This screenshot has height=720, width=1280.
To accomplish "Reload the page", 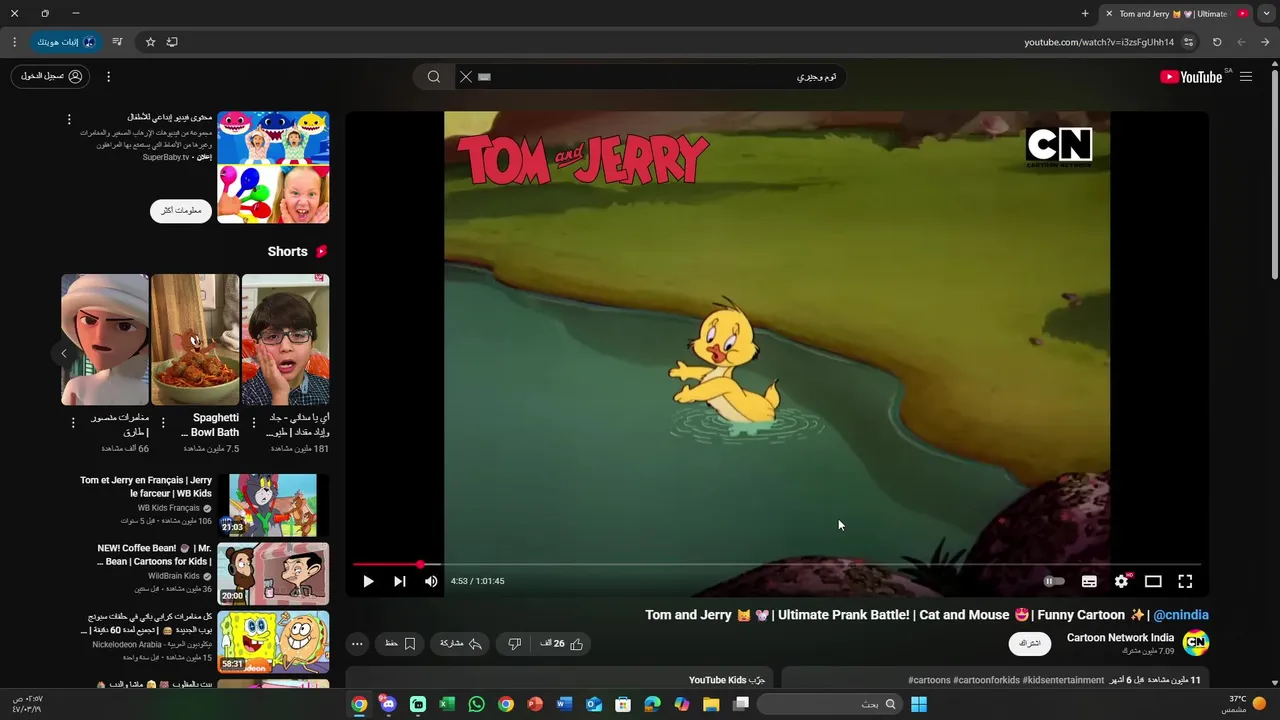I will pyautogui.click(x=1217, y=42).
